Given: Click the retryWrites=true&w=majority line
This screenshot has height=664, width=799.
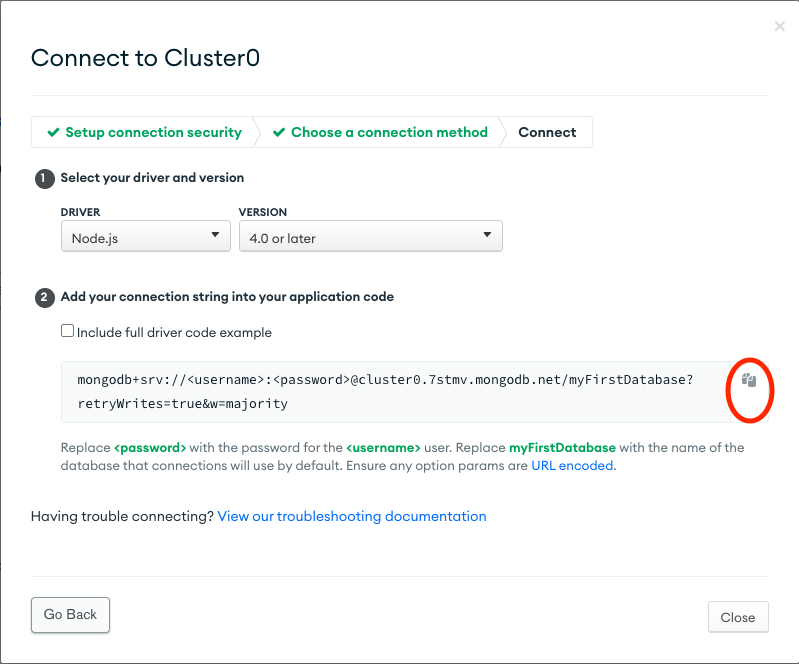Looking at the screenshot, I should [x=182, y=404].
